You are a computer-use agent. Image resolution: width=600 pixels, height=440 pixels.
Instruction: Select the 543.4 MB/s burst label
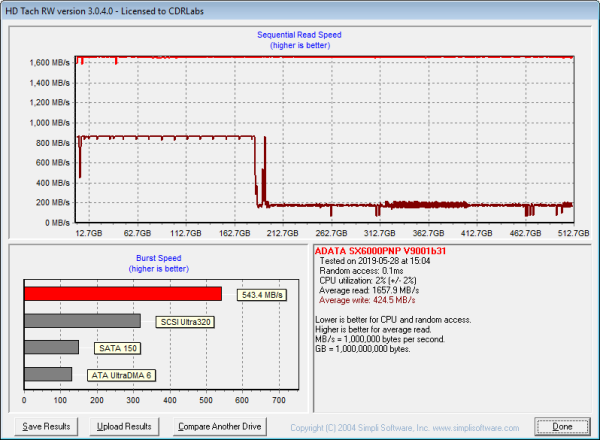(262, 295)
